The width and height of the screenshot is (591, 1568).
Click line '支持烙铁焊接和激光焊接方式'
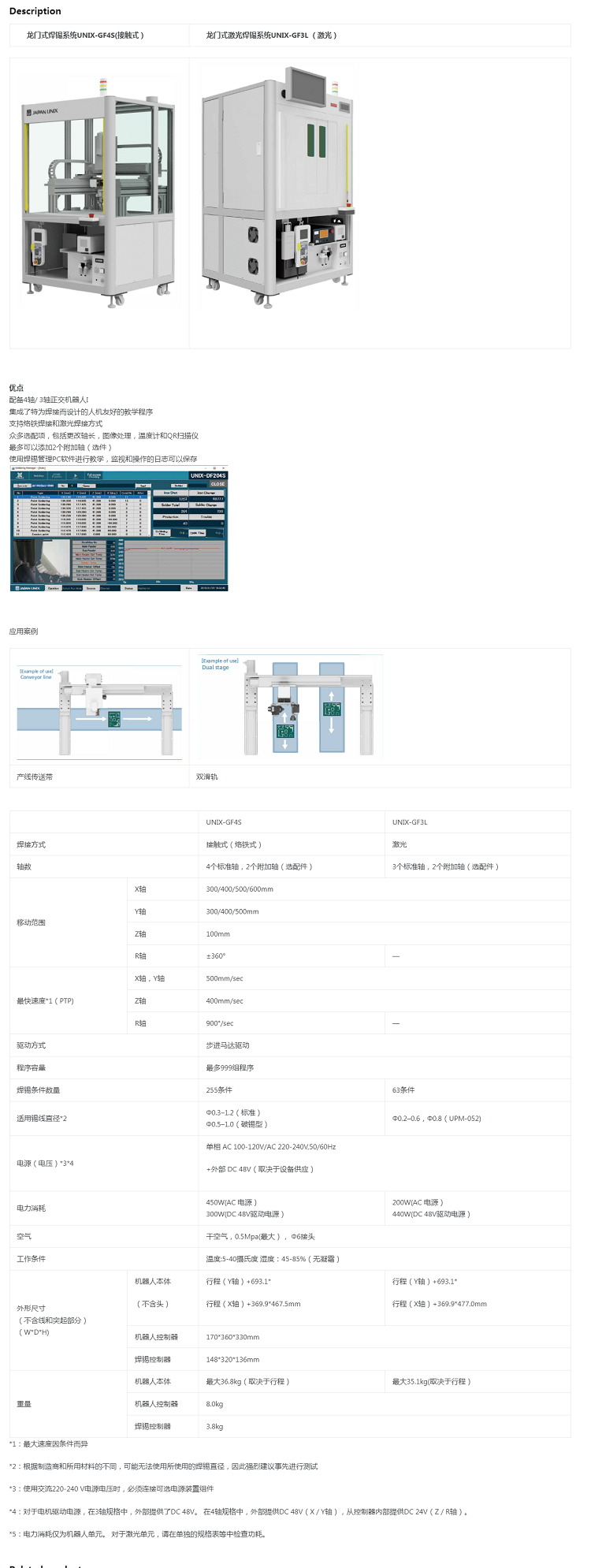point(56,423)
